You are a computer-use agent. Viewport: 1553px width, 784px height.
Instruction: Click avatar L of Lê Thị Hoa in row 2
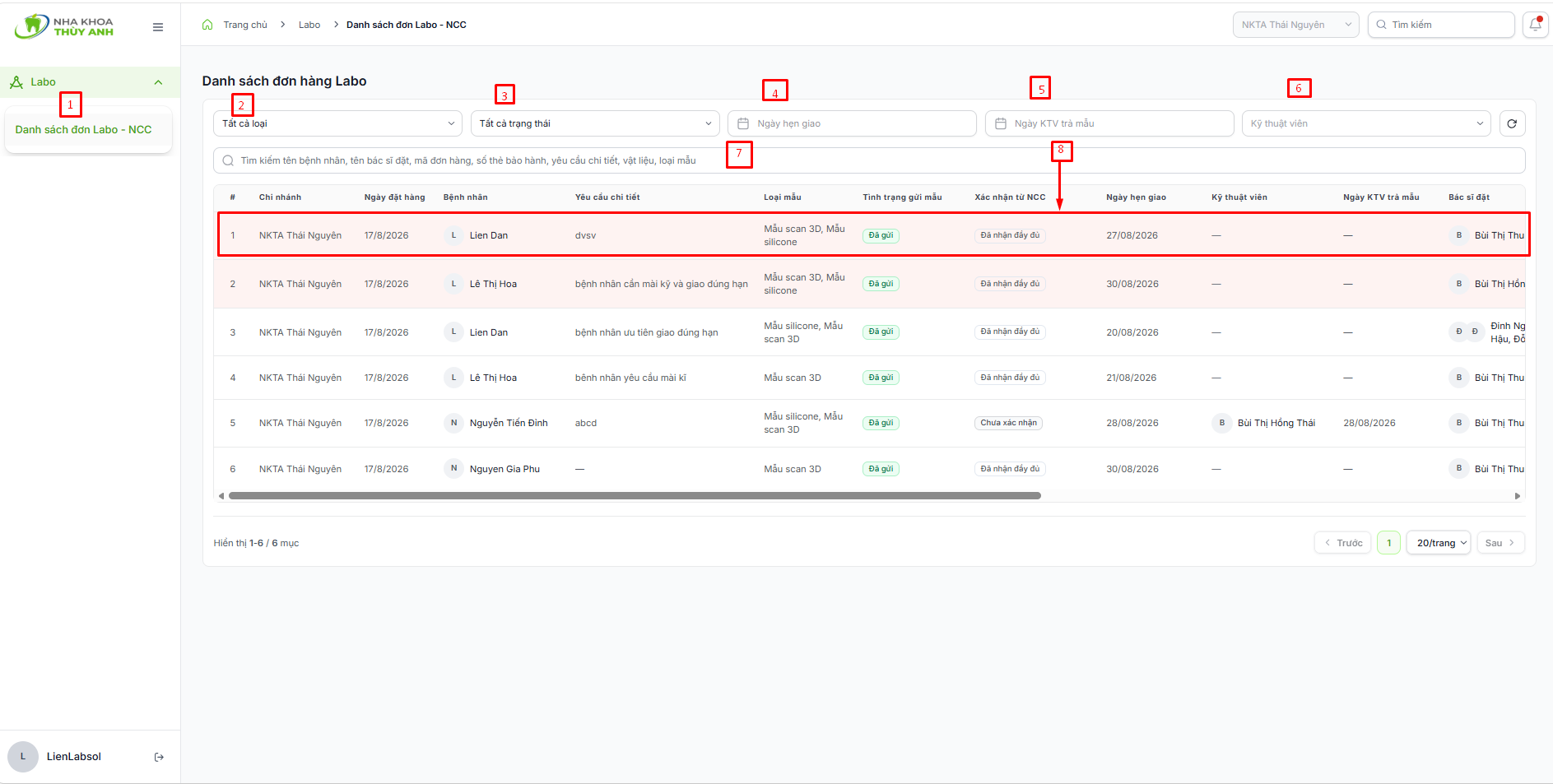pyautogui.click(x=453, y=284)
